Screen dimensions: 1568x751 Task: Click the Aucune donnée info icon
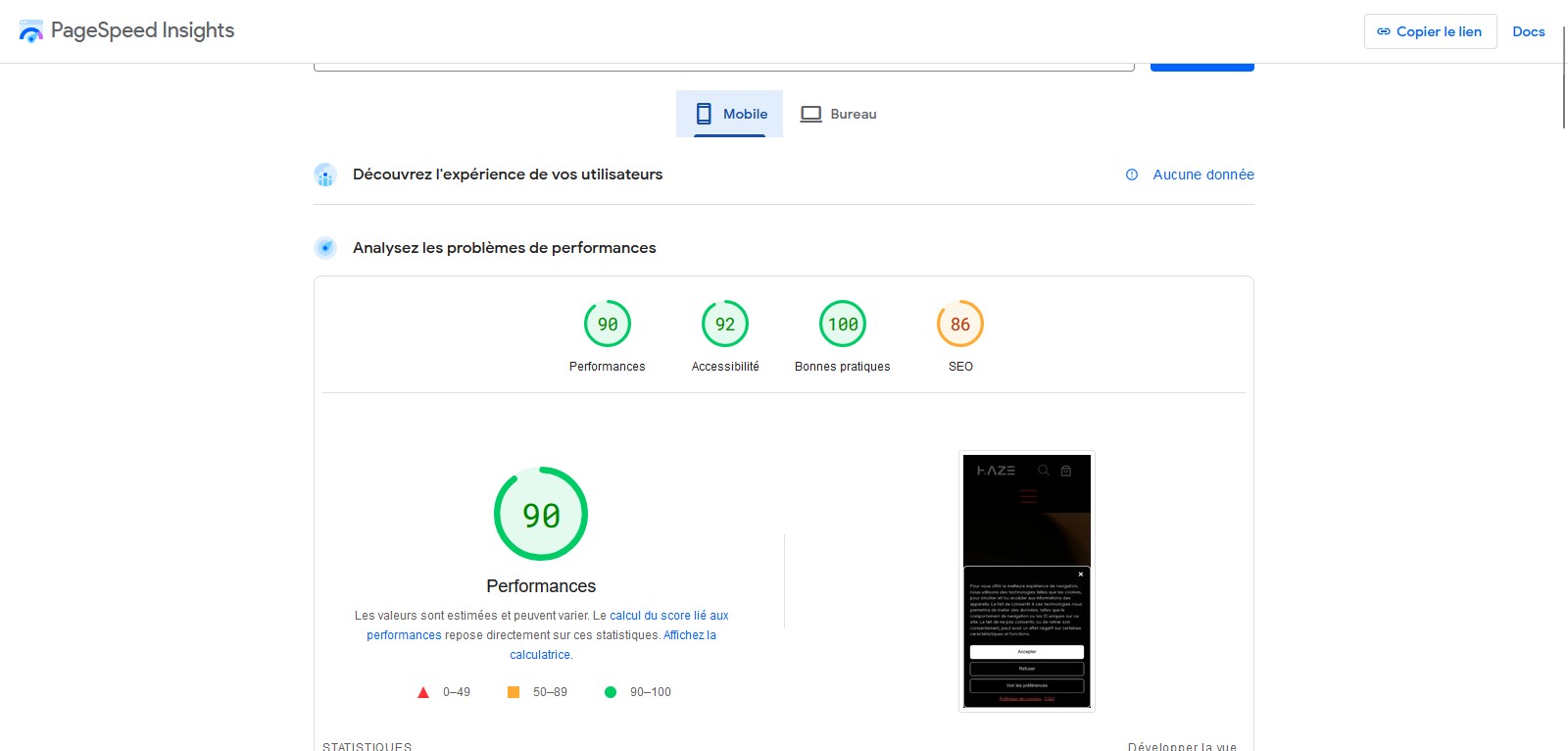tap(1132, 175)
